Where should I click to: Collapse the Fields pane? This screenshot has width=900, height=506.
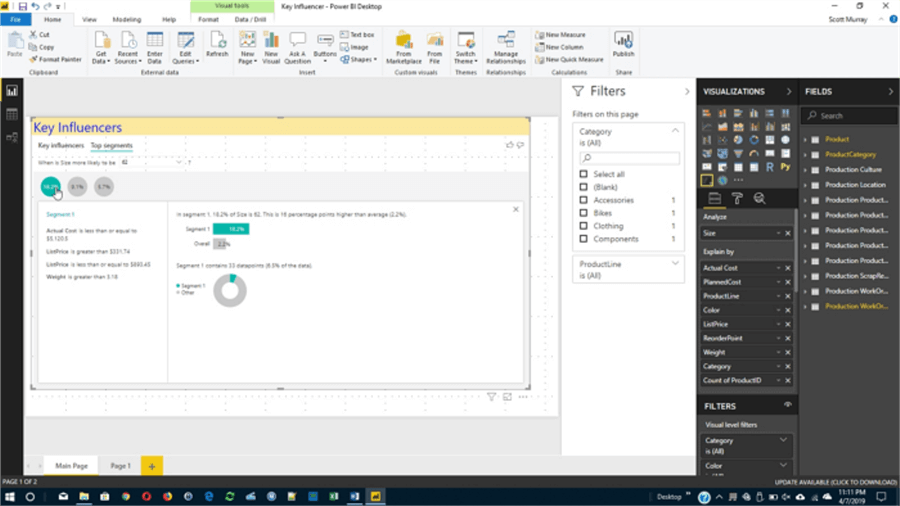tap(891, 91)
